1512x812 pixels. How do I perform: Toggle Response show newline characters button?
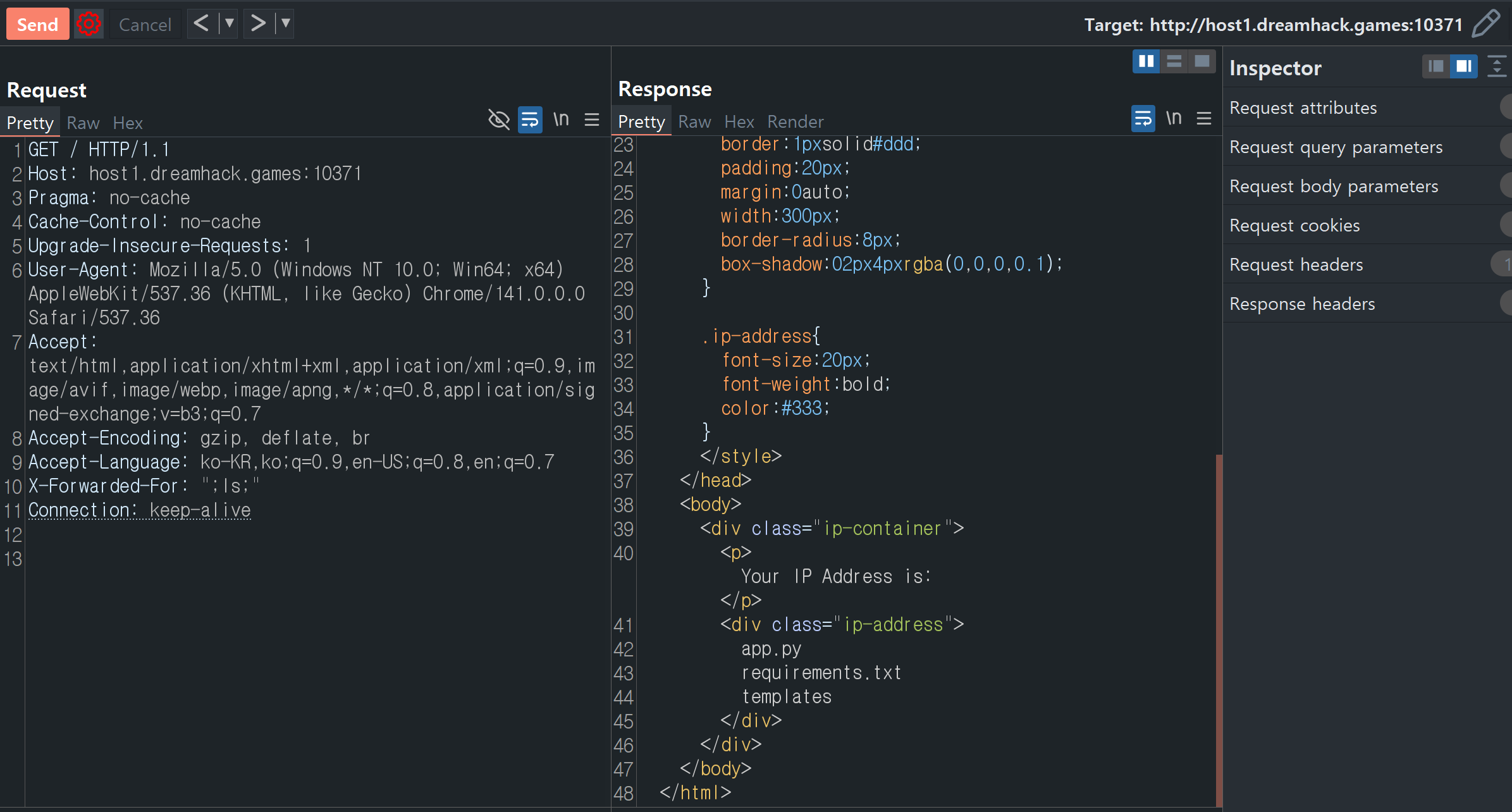[1174, 118]
